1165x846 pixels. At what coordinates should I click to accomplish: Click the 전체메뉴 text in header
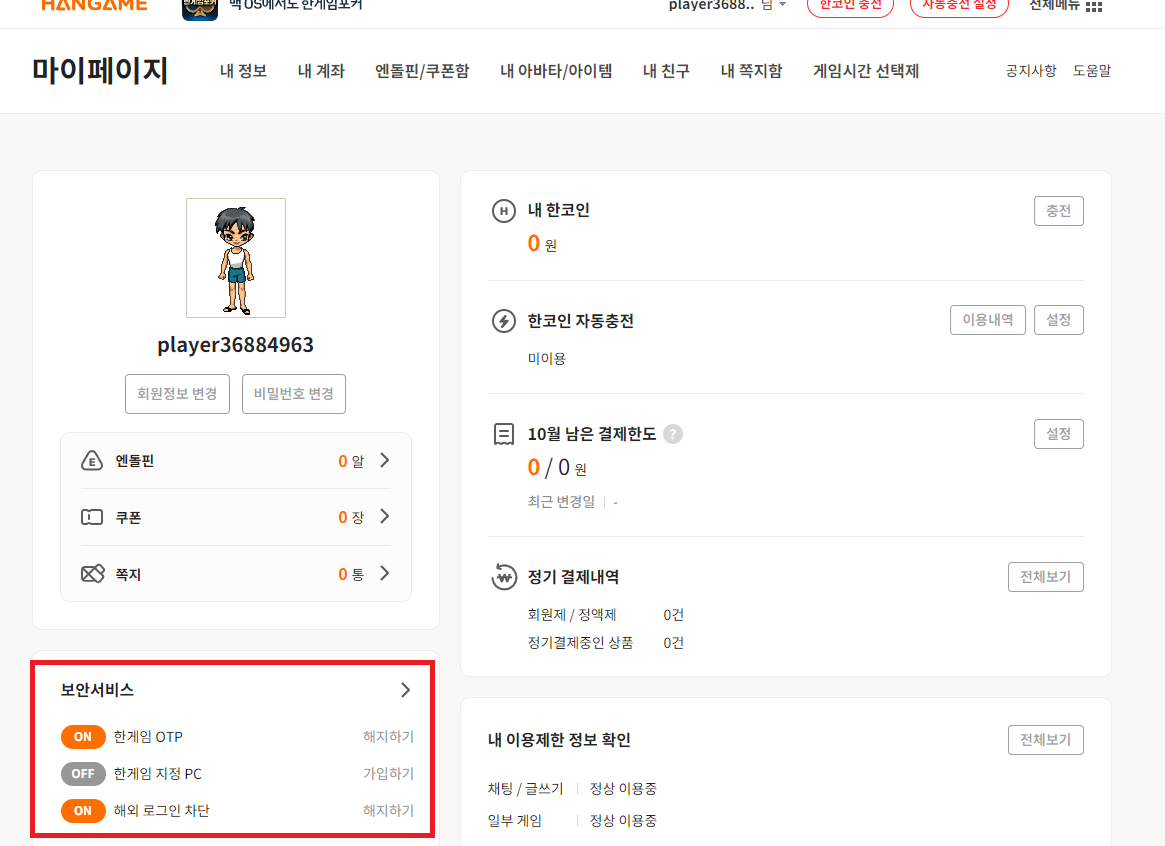coord(1054,6)
